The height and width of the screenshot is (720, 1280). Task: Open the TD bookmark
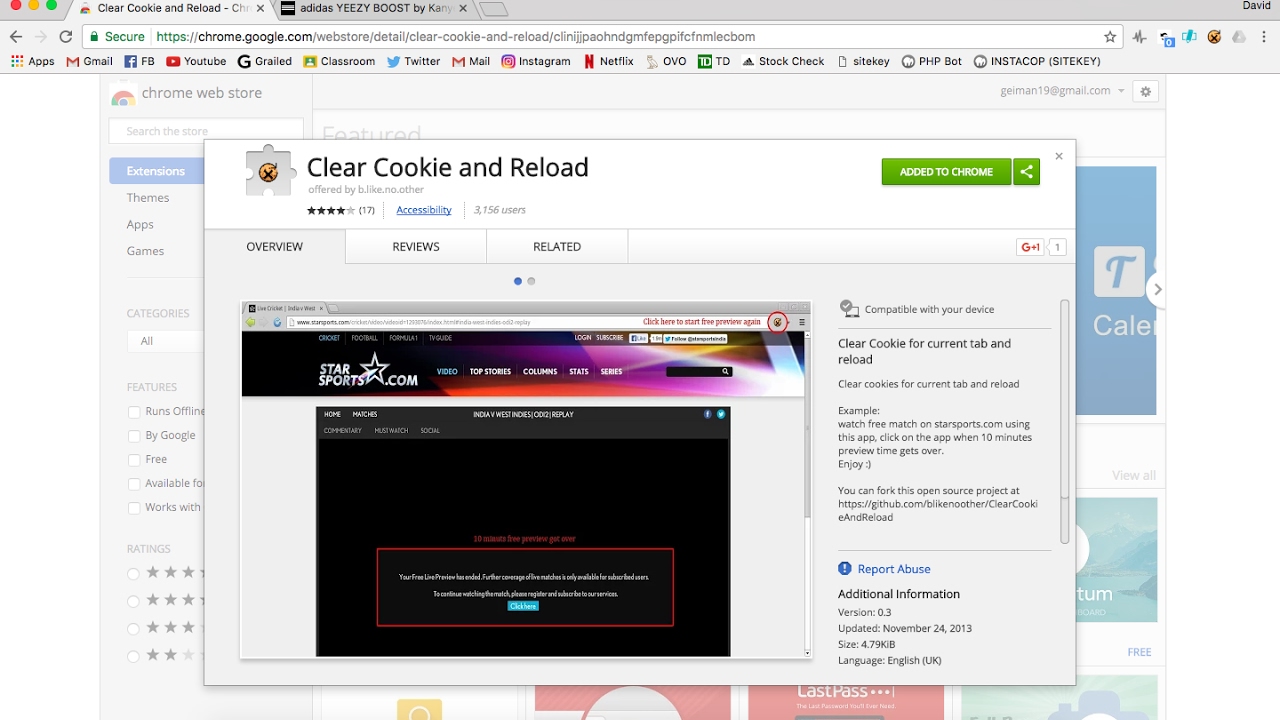click(714, 61)
